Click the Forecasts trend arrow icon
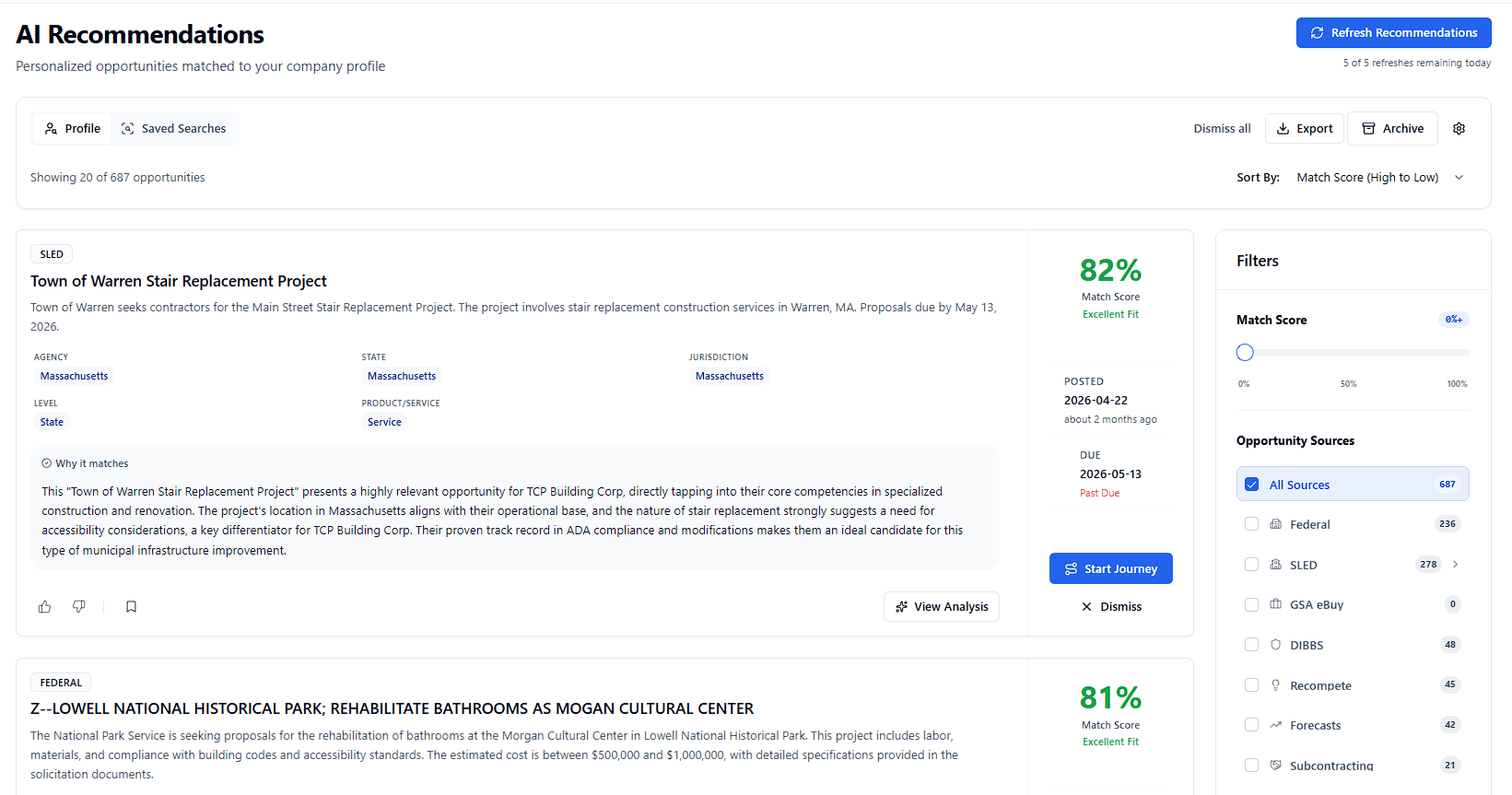This screenshot has width=1512, height=795. tap(1276, 725)
